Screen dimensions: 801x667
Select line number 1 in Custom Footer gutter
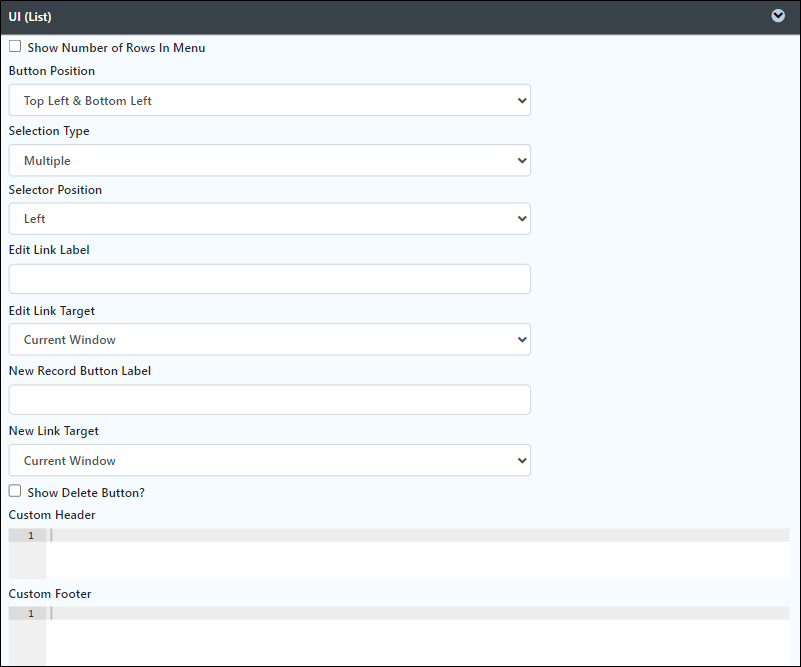point(31,613)
